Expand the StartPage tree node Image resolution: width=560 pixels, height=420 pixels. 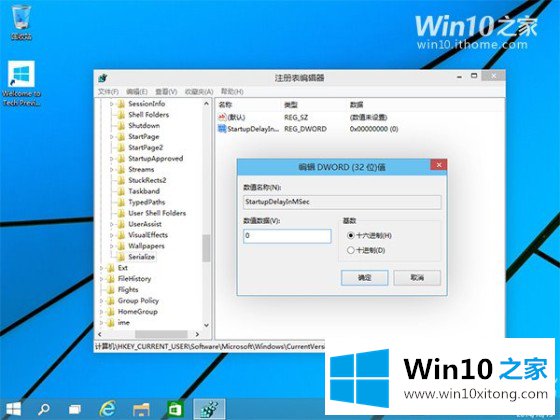click(111, 136)
